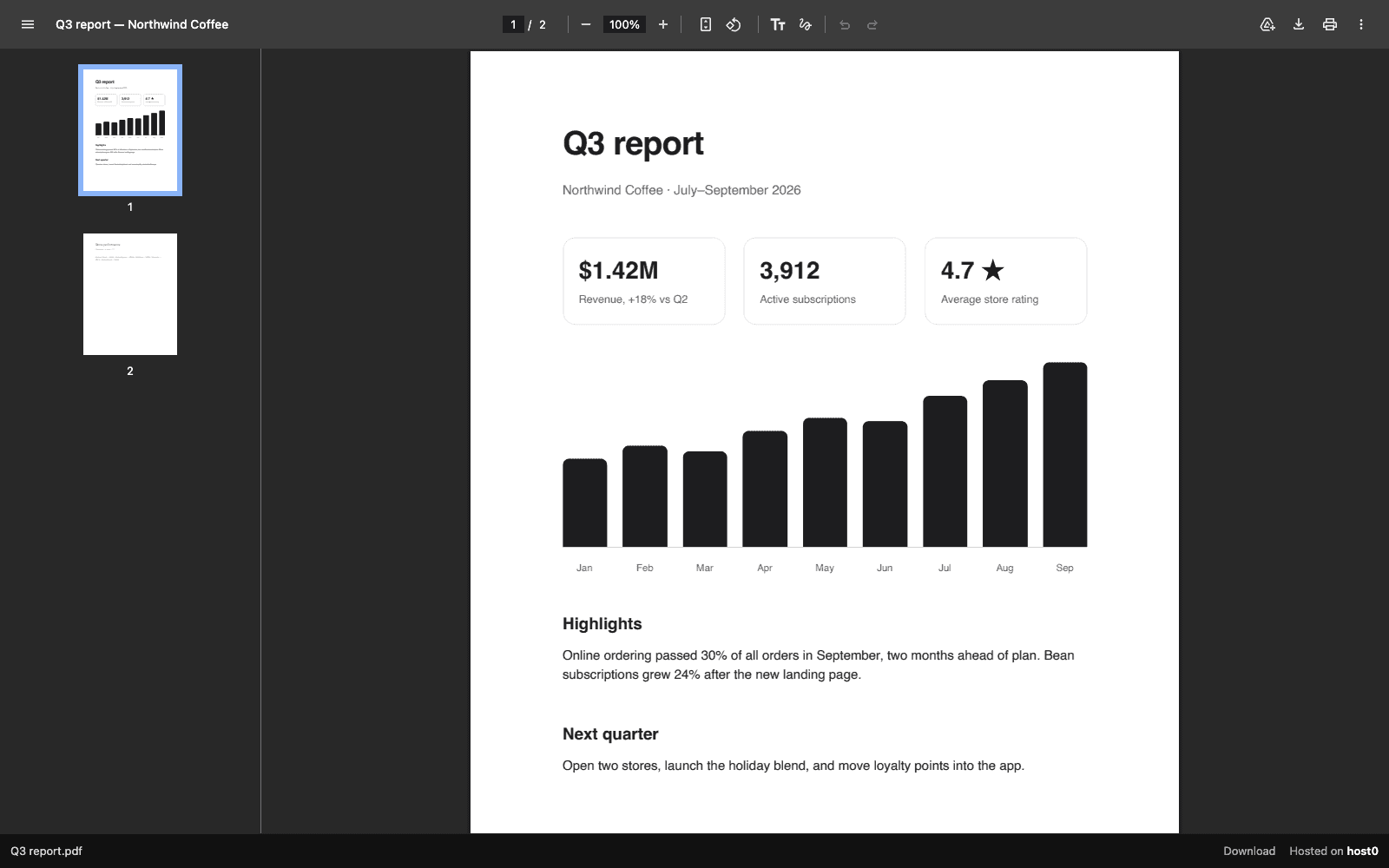1389x868 pixels.
Task: Click the redo arrow icon
Action: point(872,24)
